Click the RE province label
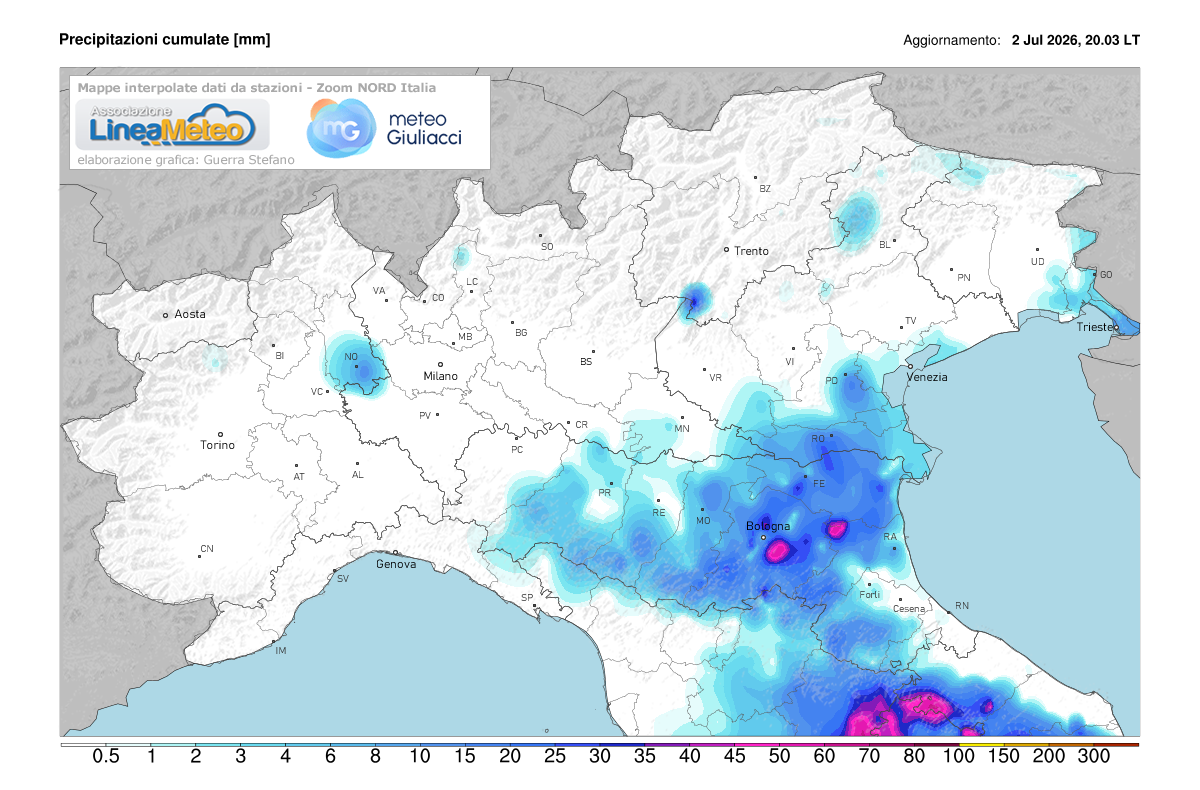This screenshot has height=790, width=1200. click(x=659, y=512)
